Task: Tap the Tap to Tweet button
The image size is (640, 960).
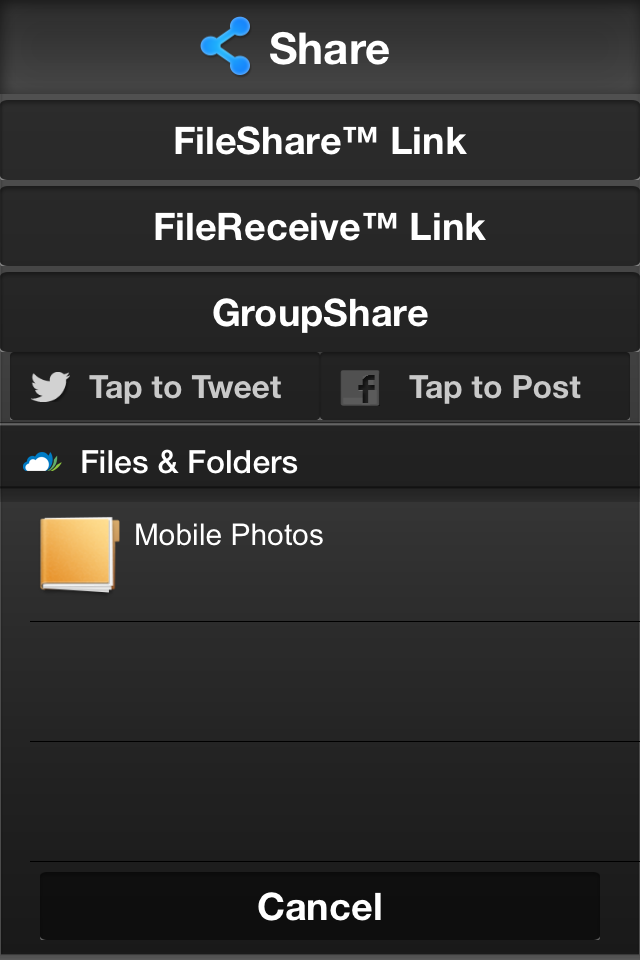Action: (x=165, y=387)
